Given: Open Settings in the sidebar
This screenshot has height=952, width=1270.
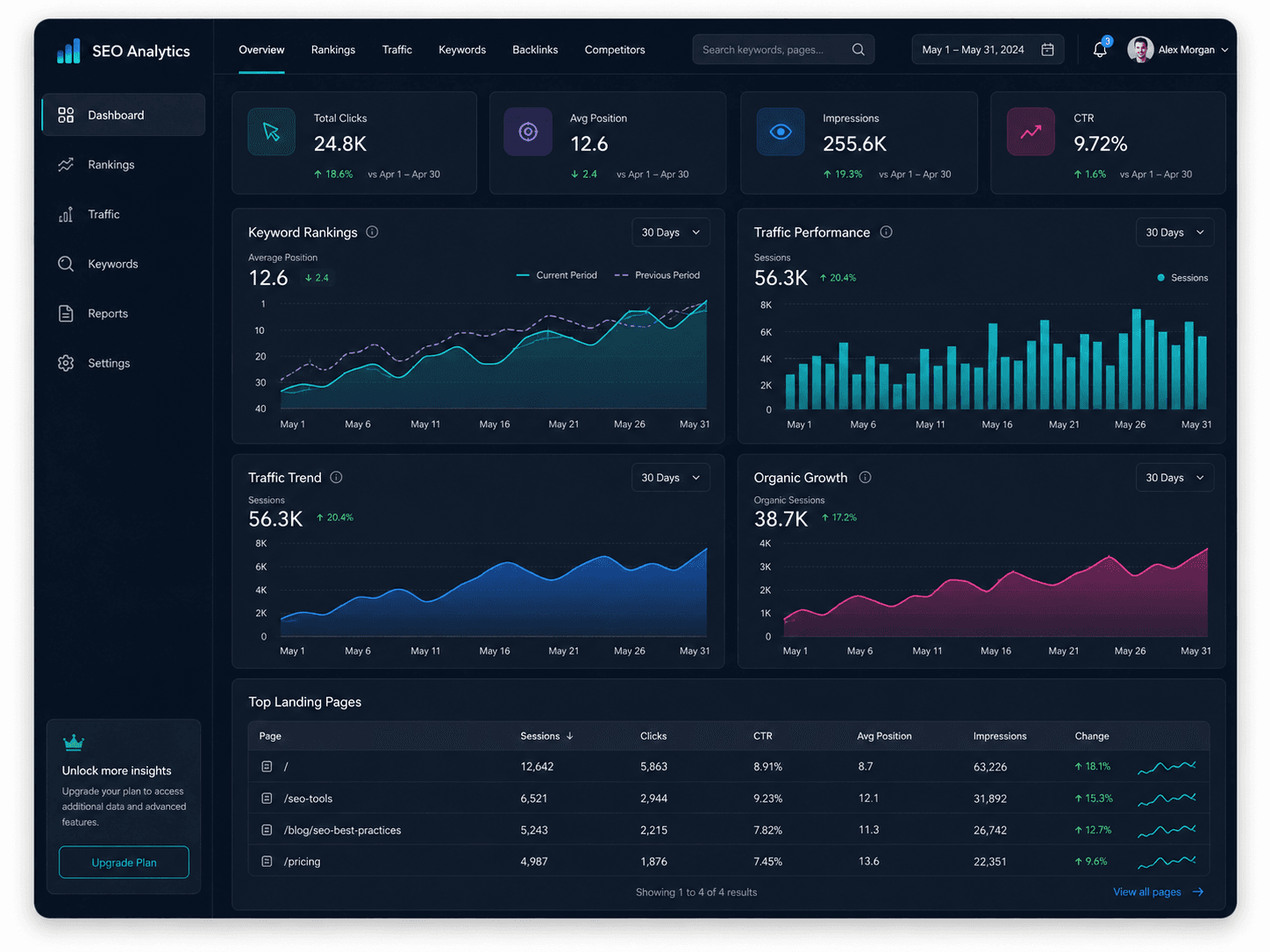Looking at the screenshot, I should (124, 363).
